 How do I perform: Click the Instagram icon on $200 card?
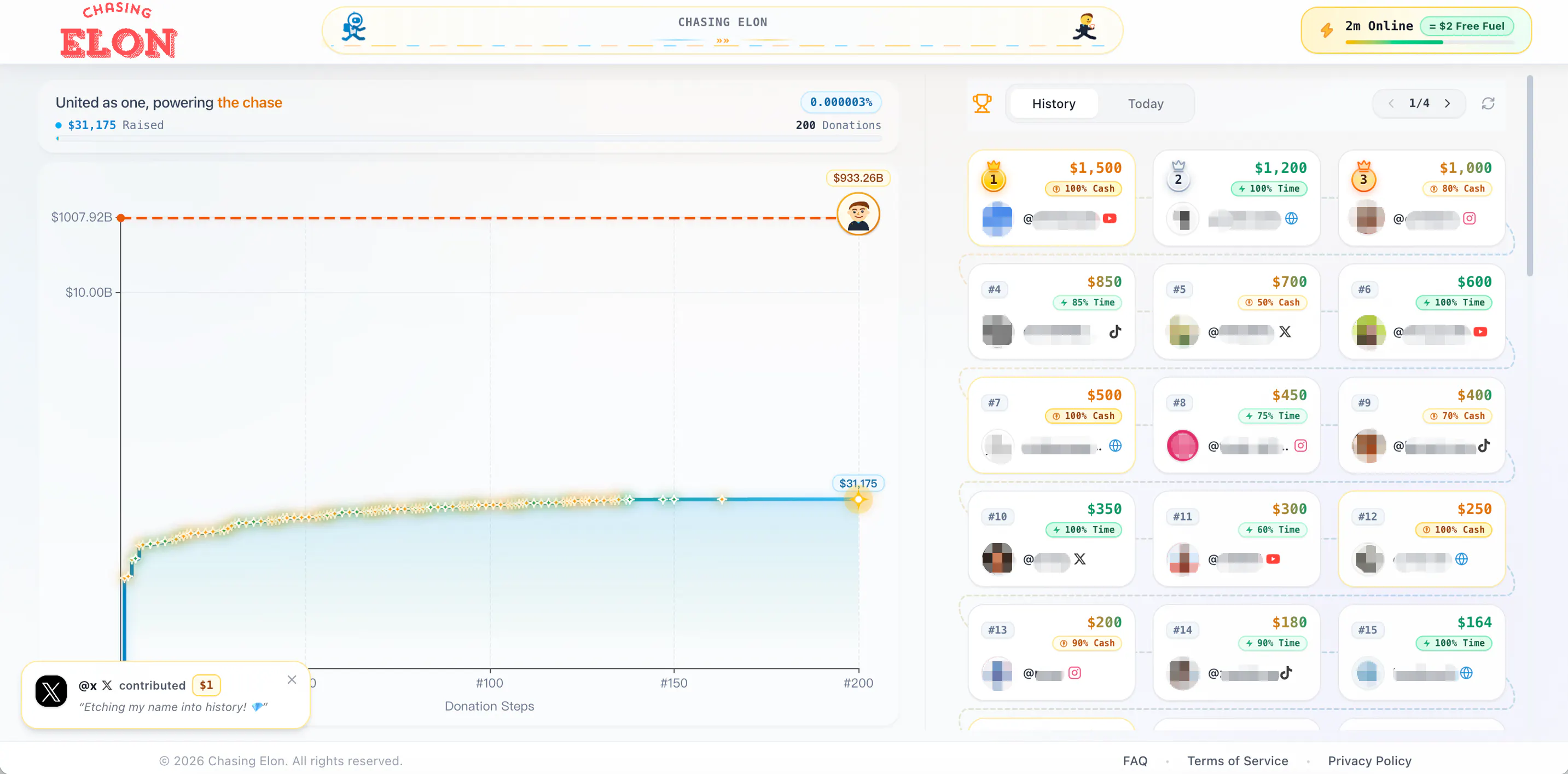pos(1075,673)
